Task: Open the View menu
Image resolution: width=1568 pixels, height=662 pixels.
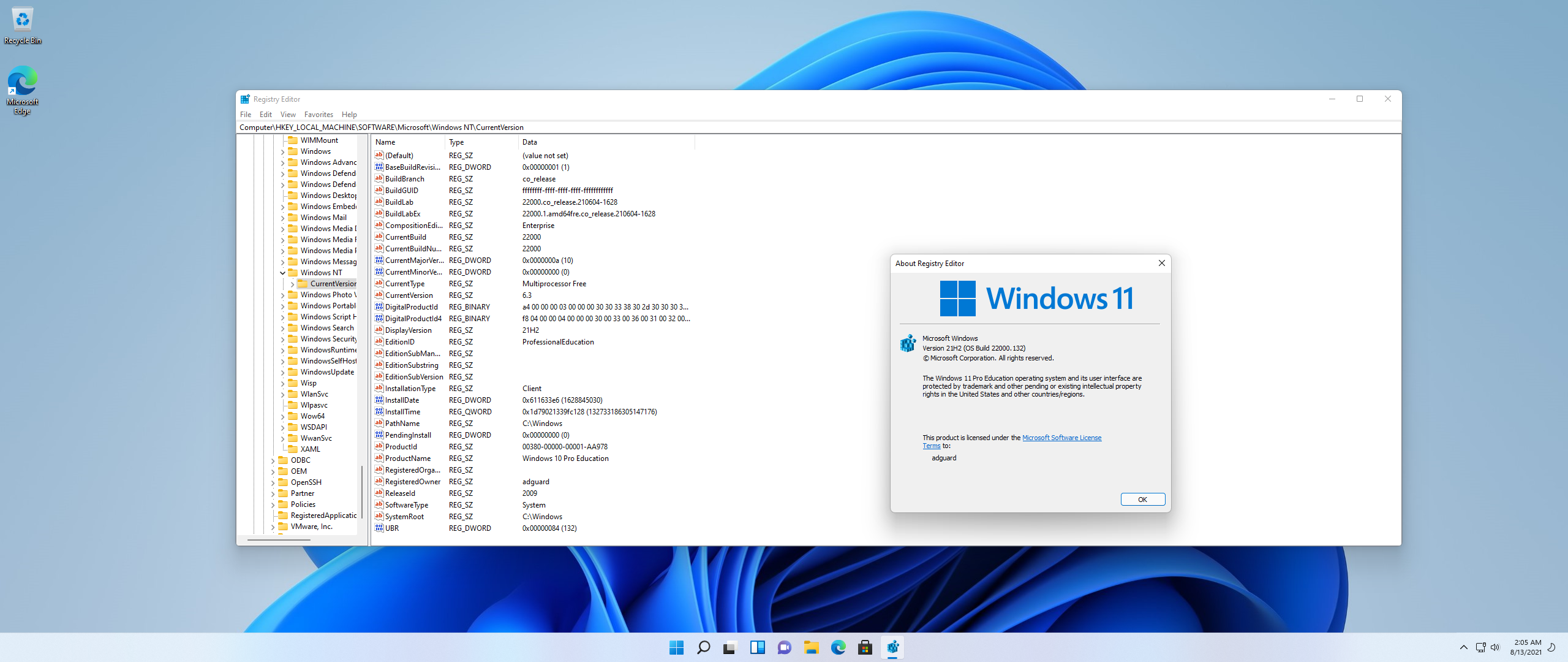Action: click(x=288, y=115)
